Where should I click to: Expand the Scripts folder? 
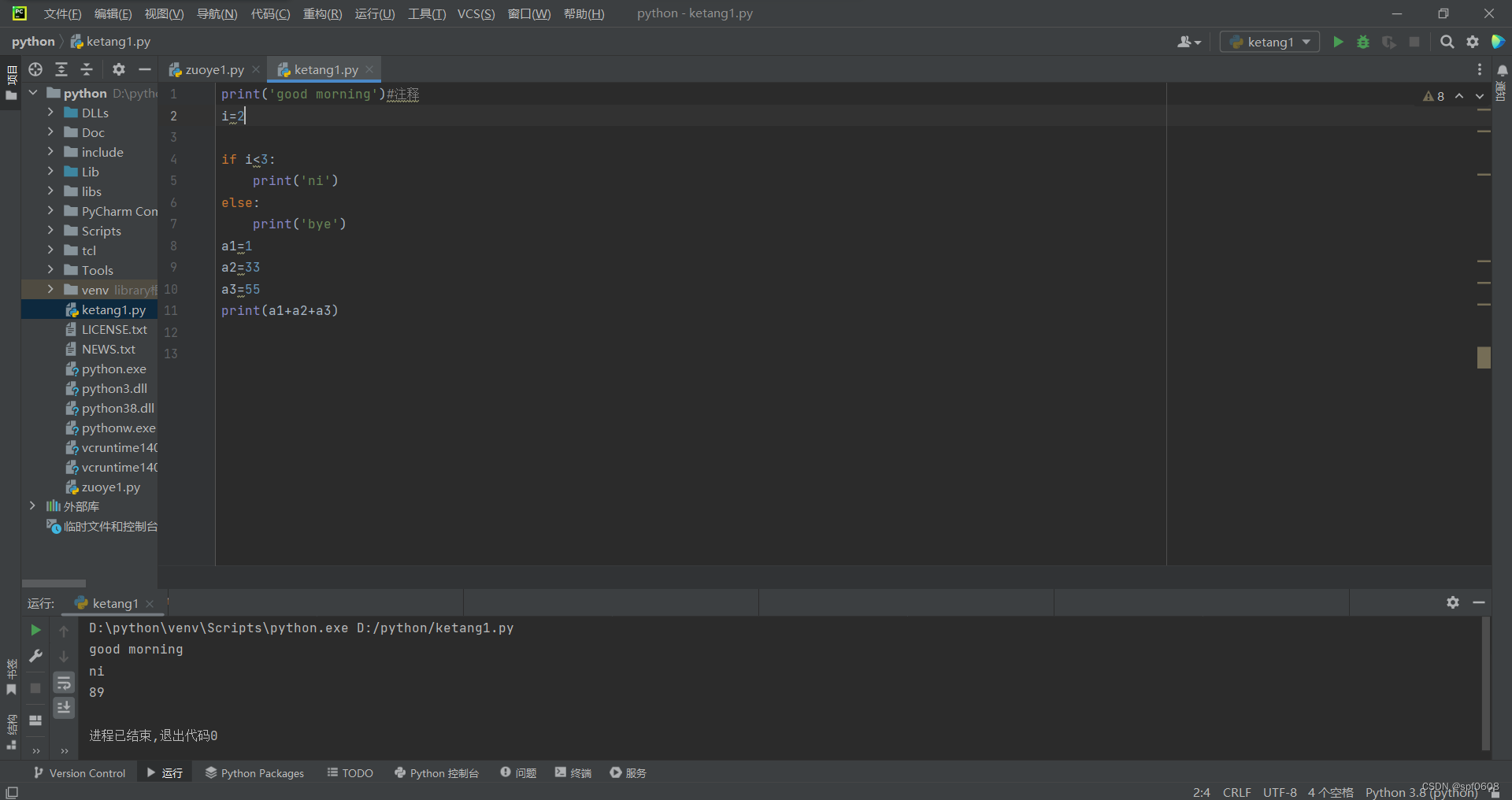pyautogui.click(x=50, y=231)
